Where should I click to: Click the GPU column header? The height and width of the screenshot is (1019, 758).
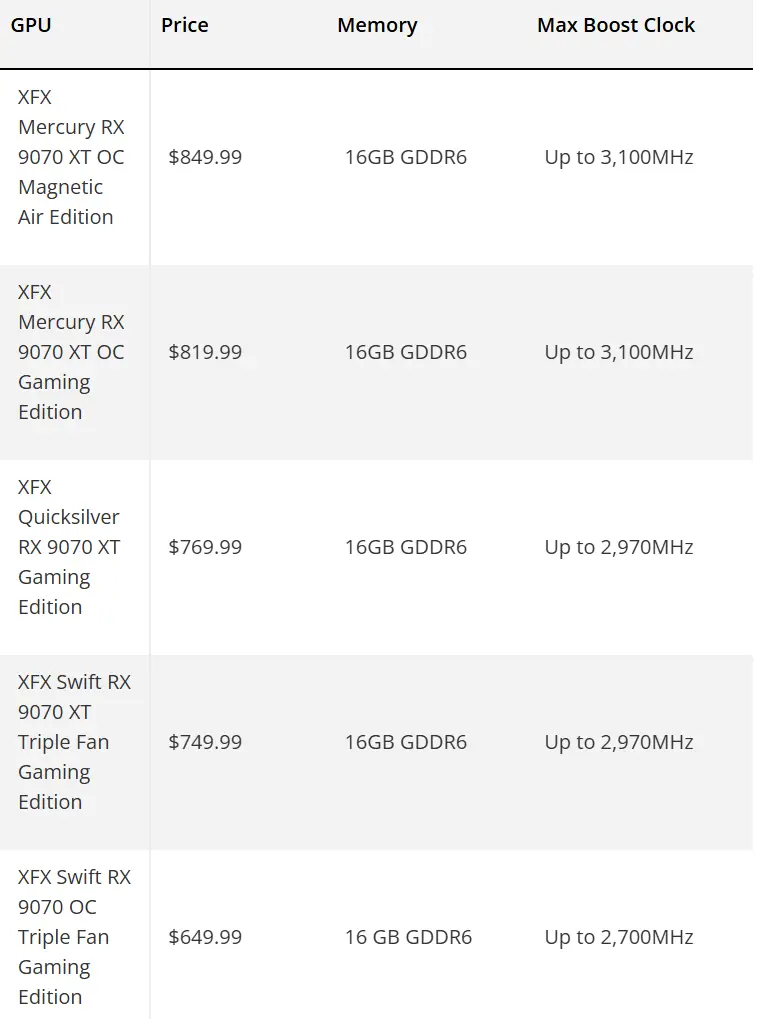tap(31, 25)
